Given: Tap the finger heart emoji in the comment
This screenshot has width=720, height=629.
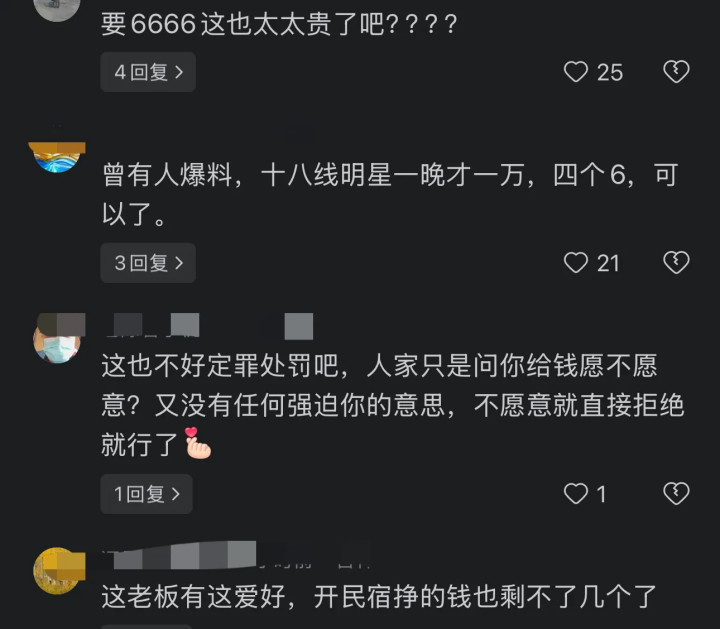Looking at the screenshot, I should [x=198, y=443].
